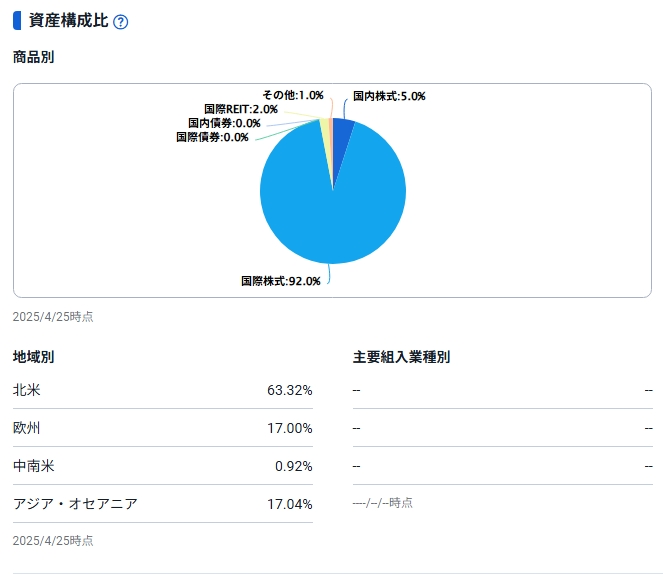The height and width of the screenshot is (582, 663).
Task: Select the dark blue 国内株式 pie slice
Action: 342,132
